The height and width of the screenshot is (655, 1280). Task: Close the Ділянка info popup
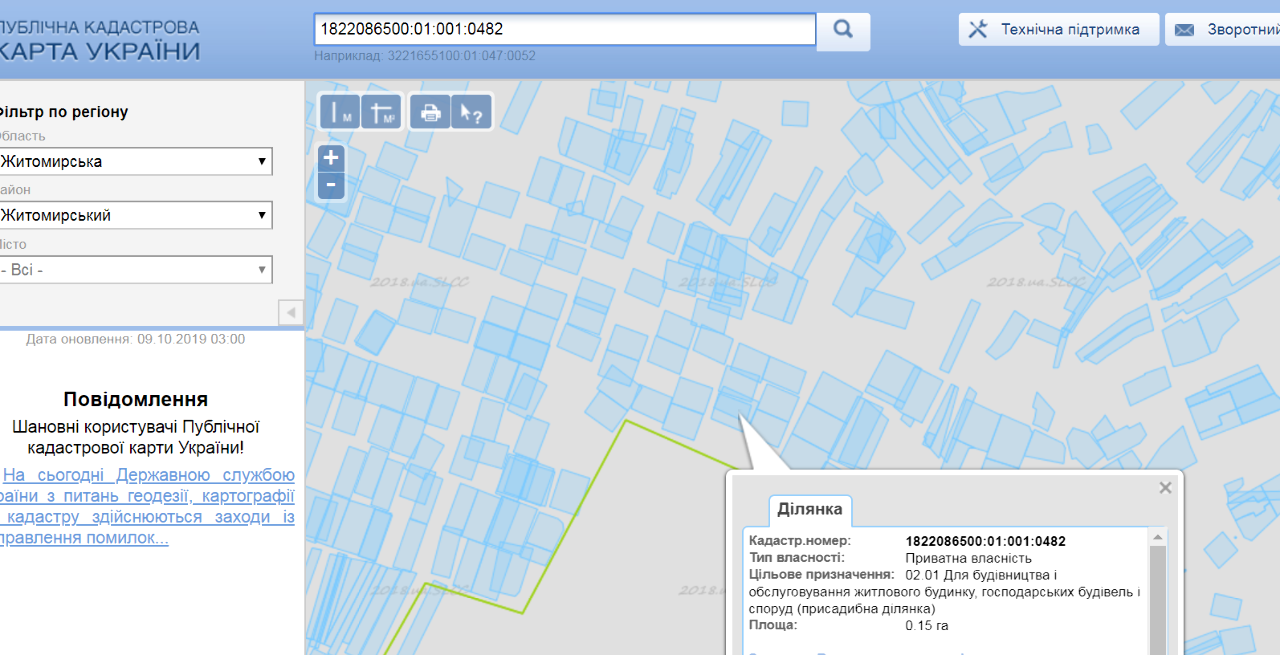[1165, 488]
